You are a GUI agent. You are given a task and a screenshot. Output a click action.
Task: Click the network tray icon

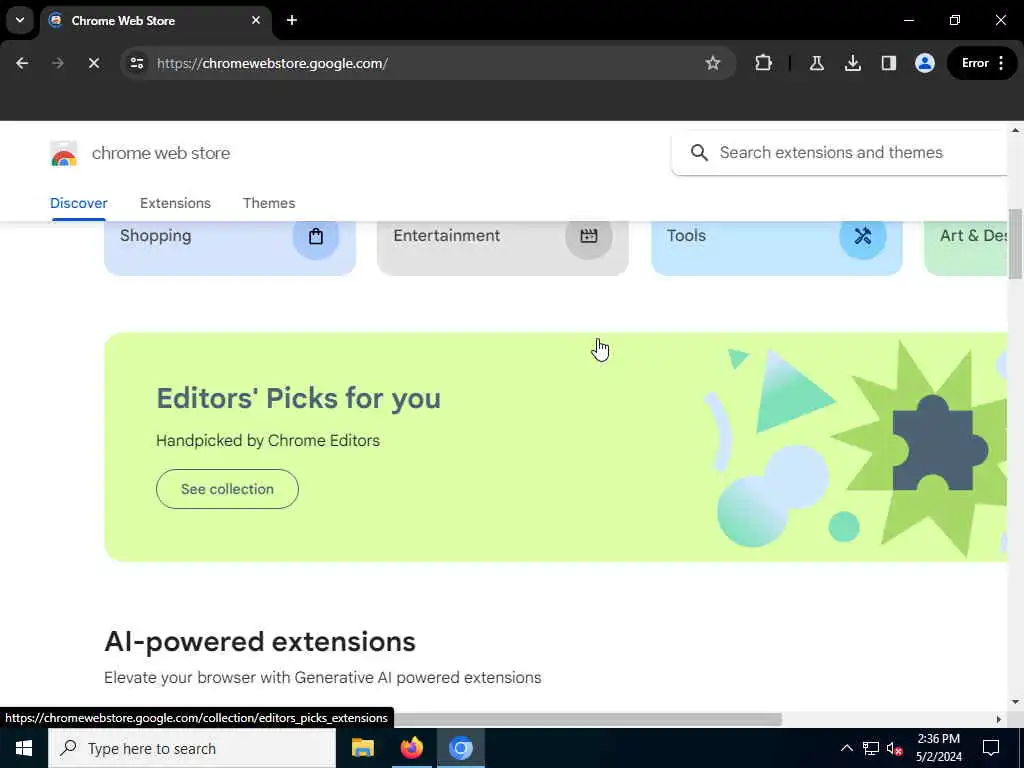pos(871,748)
